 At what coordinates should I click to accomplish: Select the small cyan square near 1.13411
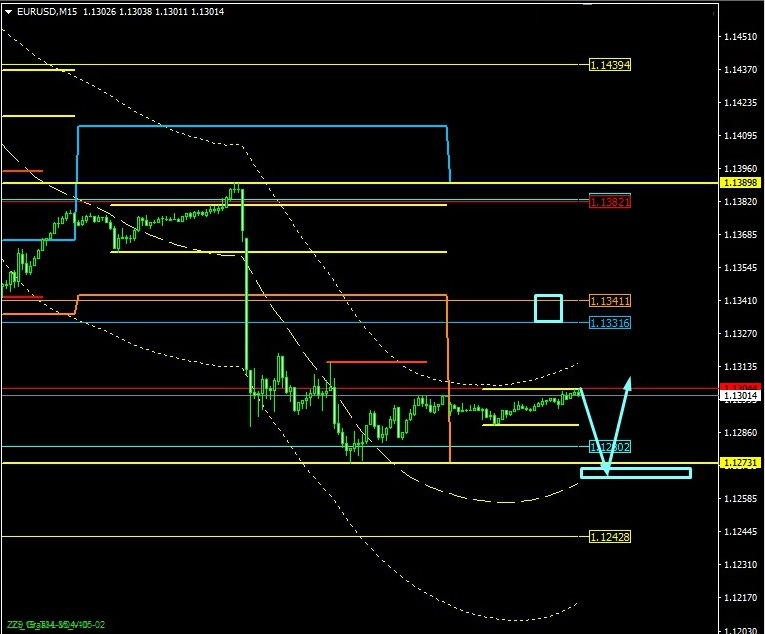(548, 308)
